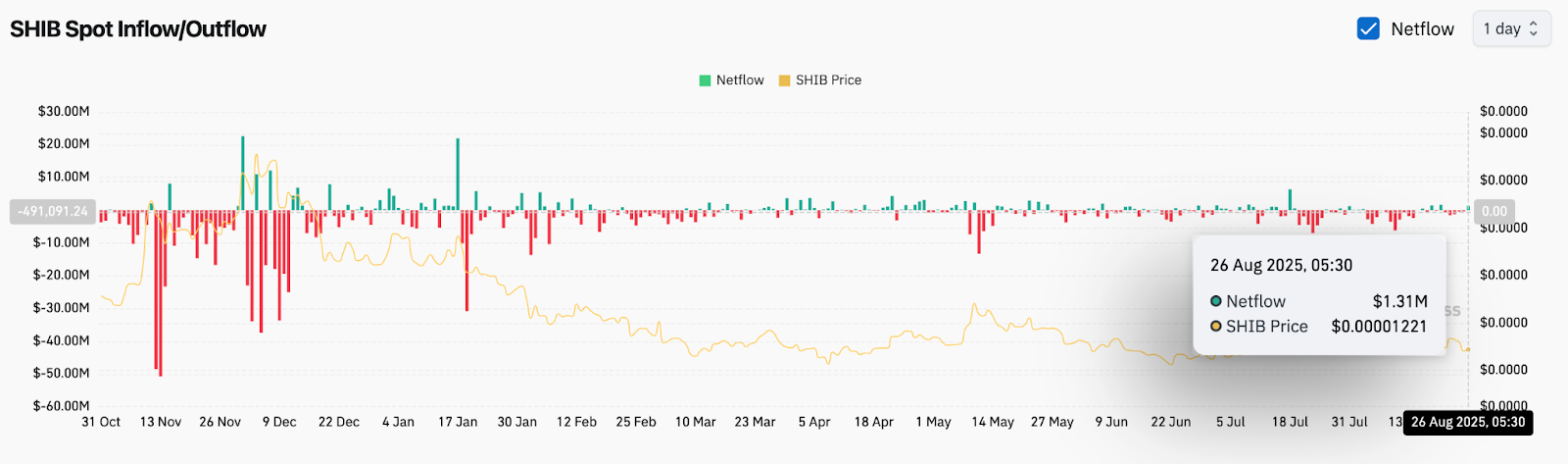This screenshot has height=464, width=1568.
Task: Open the "1 day" interval dropdown
Action: pos(1510,28)
